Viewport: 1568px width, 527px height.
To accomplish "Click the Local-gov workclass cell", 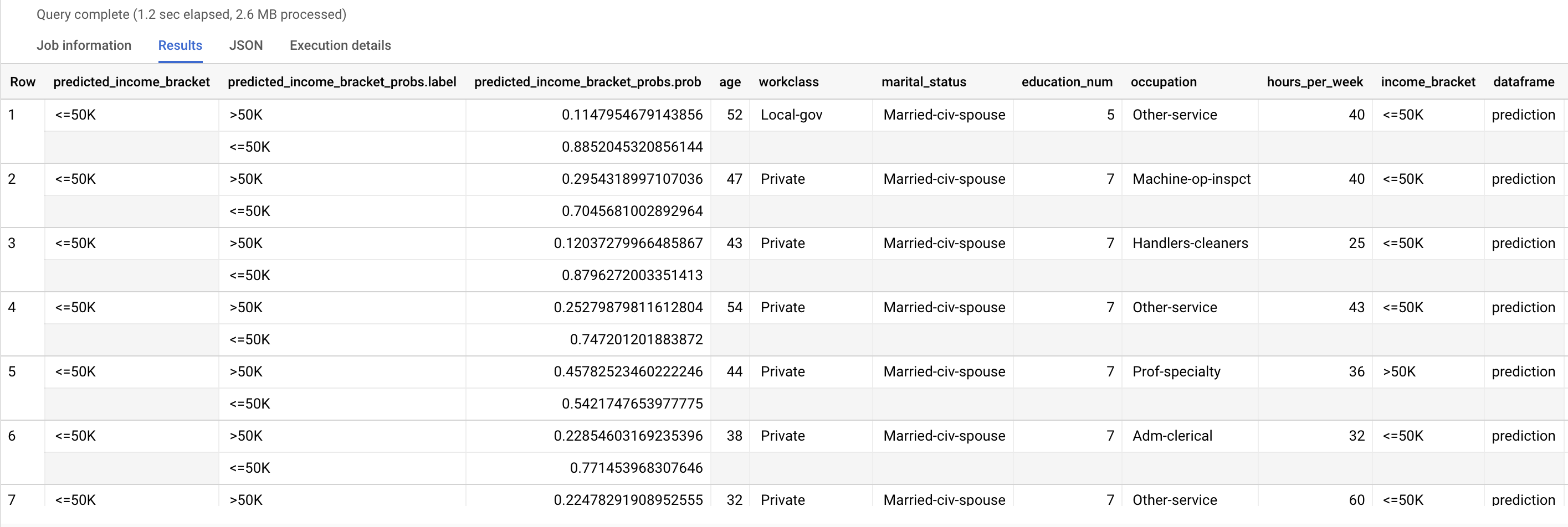I will pyautogui.click(x=791, y=115).
